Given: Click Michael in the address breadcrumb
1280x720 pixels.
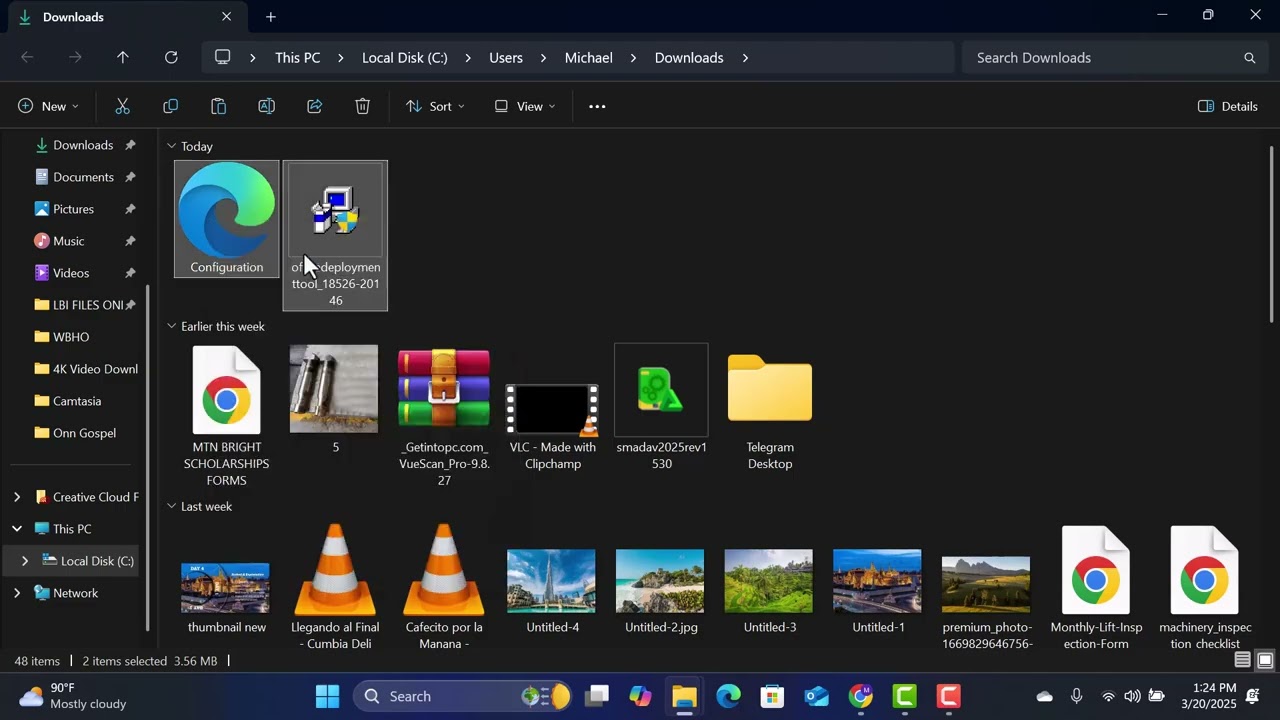Looking at the screenshot, I should [589, 58].
